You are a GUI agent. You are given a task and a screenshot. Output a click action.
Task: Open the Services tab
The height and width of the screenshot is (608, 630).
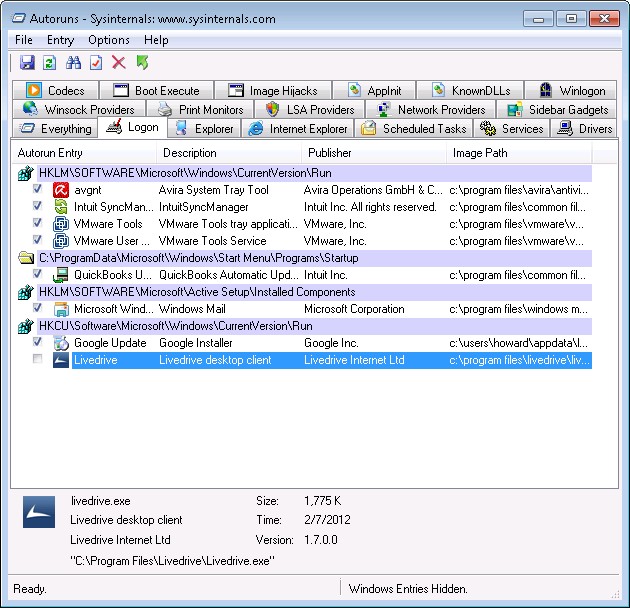pyautogui.click(x=511, y=129)
